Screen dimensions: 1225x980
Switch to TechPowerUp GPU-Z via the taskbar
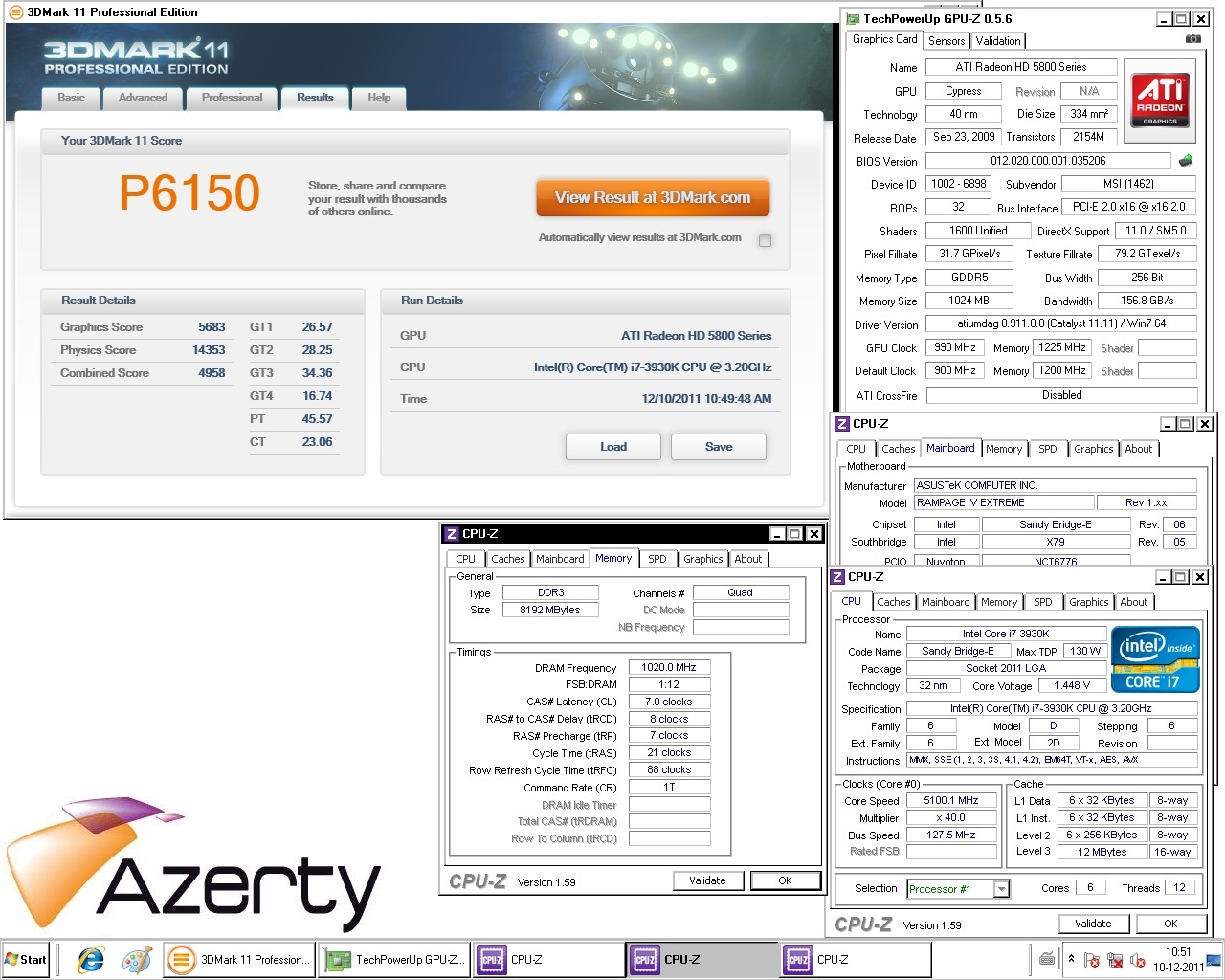click(395, 960)
